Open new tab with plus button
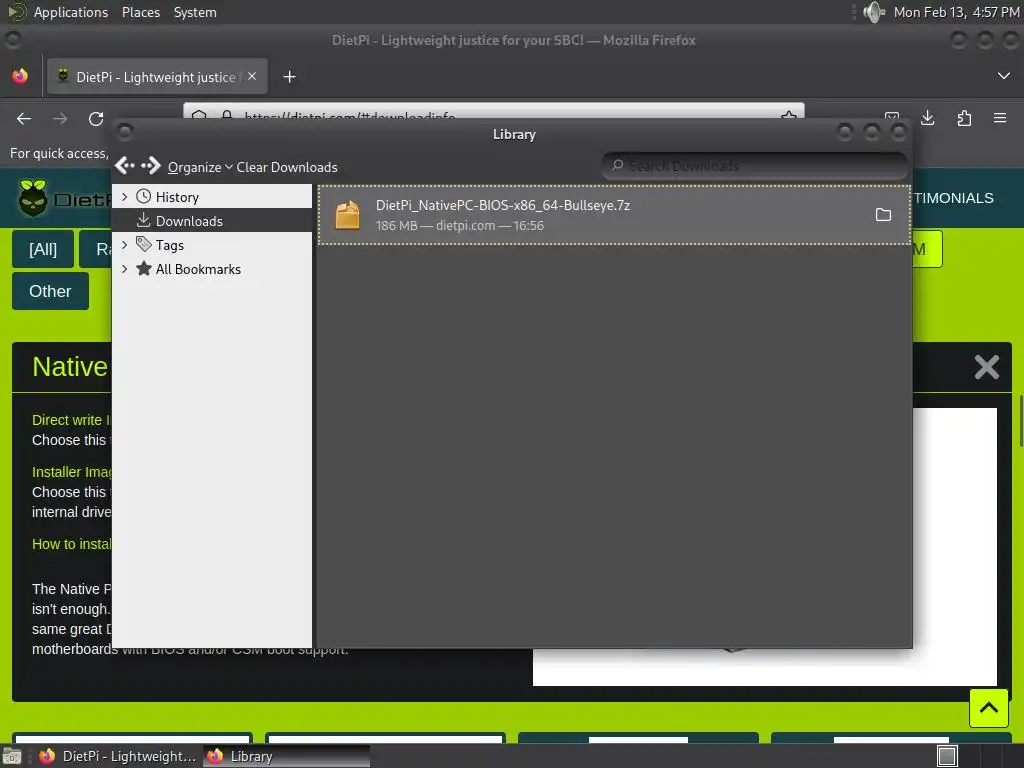 (x=289, y=77)
